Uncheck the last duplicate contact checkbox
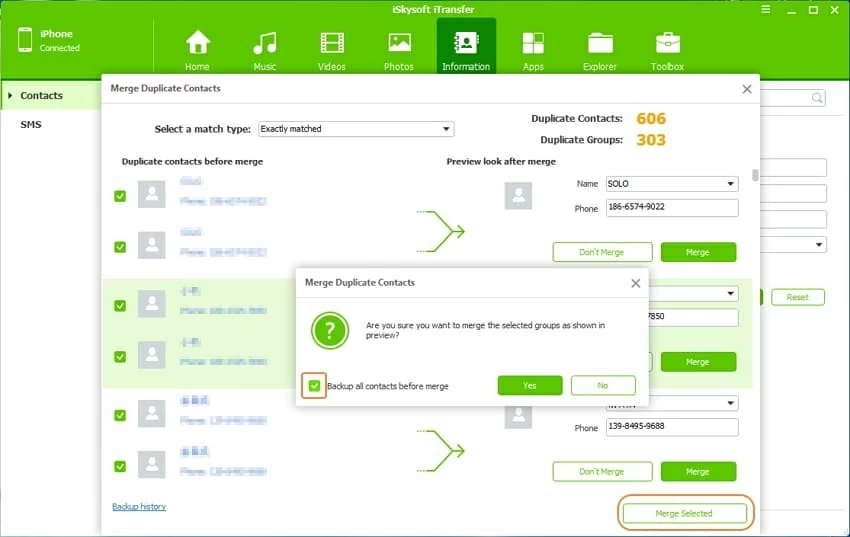This screenshot has width=850, height=537. click(120, 466)
